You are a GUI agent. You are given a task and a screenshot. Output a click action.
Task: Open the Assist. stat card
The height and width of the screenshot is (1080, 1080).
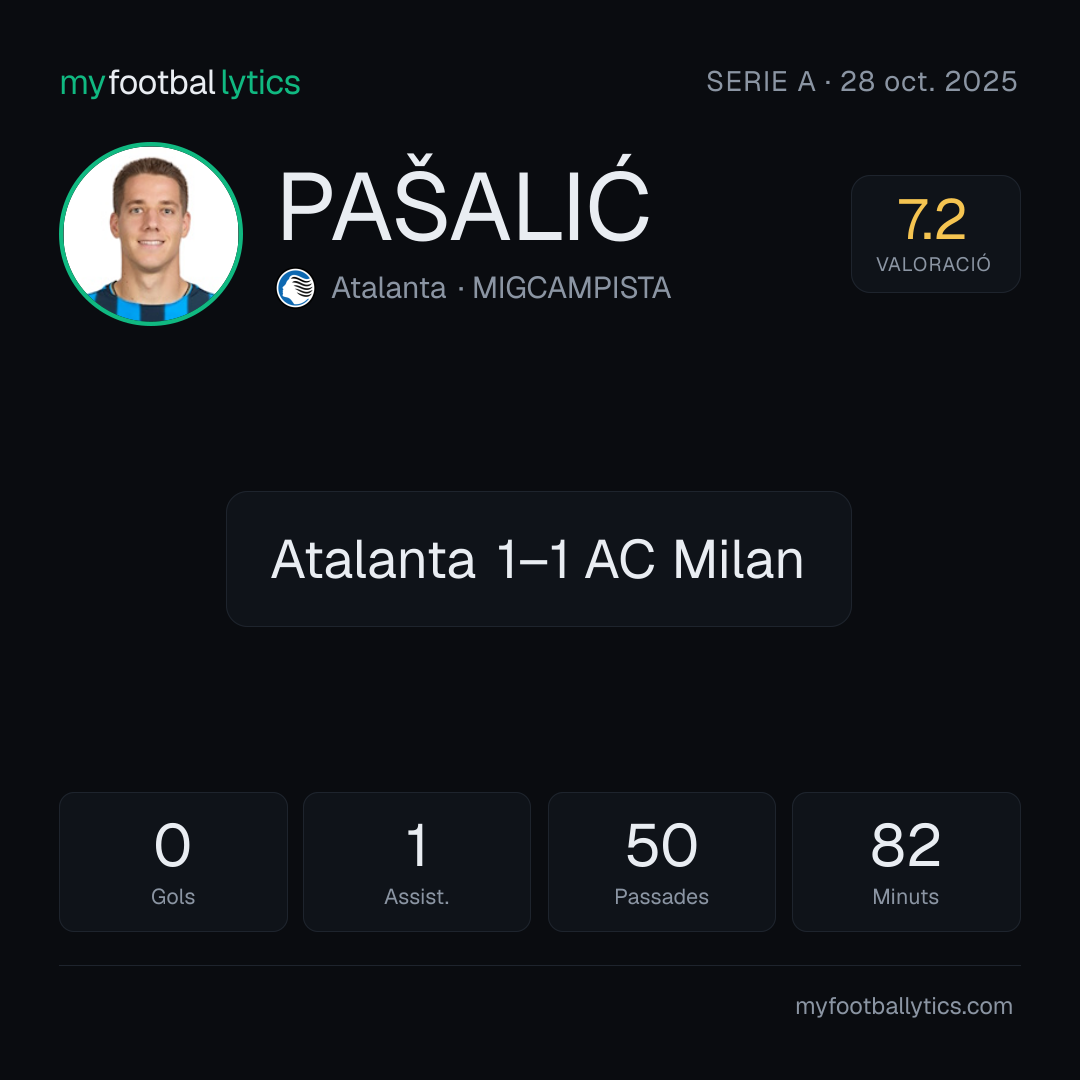click(417, 862)
